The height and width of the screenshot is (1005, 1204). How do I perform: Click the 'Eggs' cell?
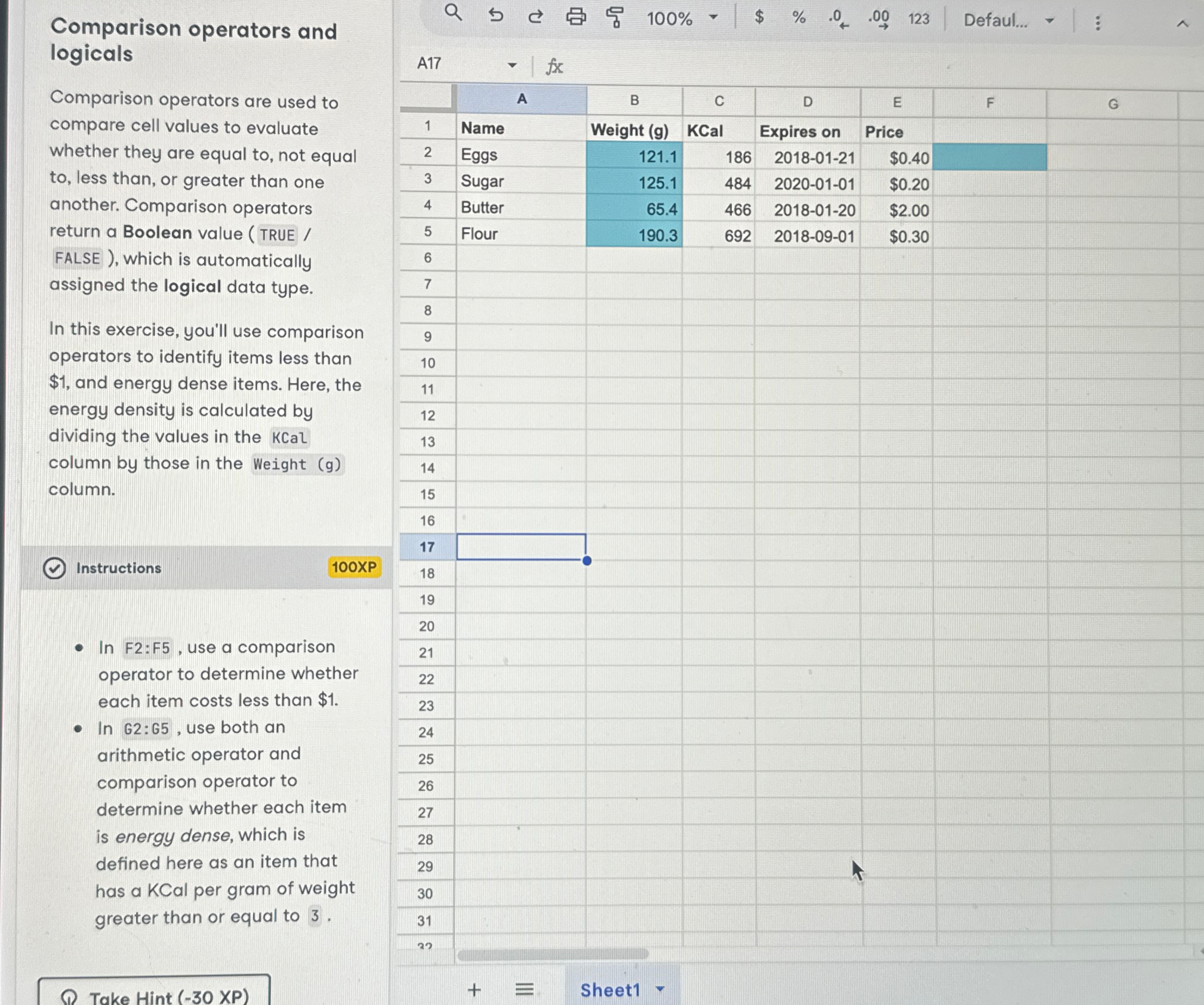pyautogui.click(x=522, y=155)
